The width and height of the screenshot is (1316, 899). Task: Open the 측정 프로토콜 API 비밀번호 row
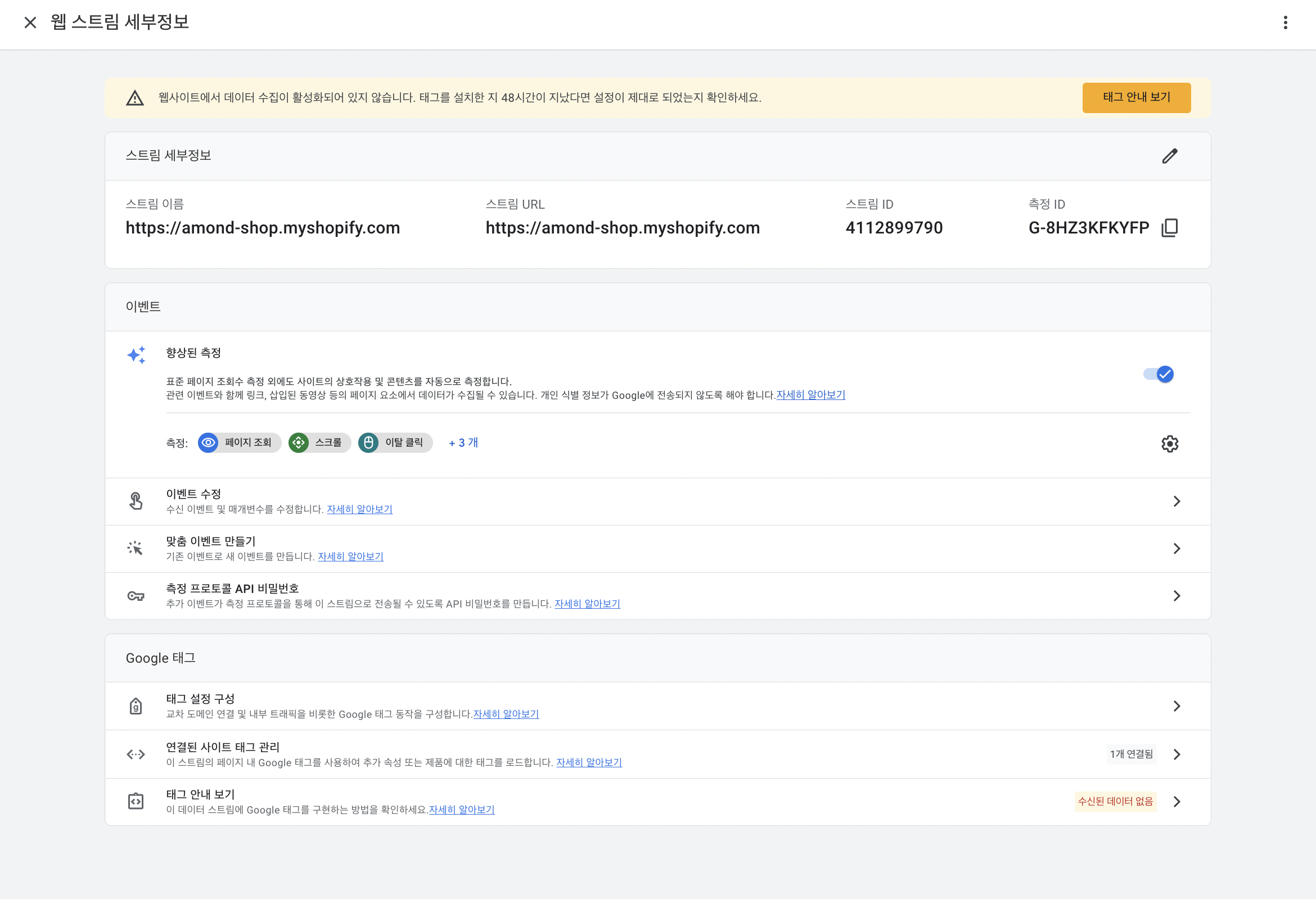point(1176,596)
